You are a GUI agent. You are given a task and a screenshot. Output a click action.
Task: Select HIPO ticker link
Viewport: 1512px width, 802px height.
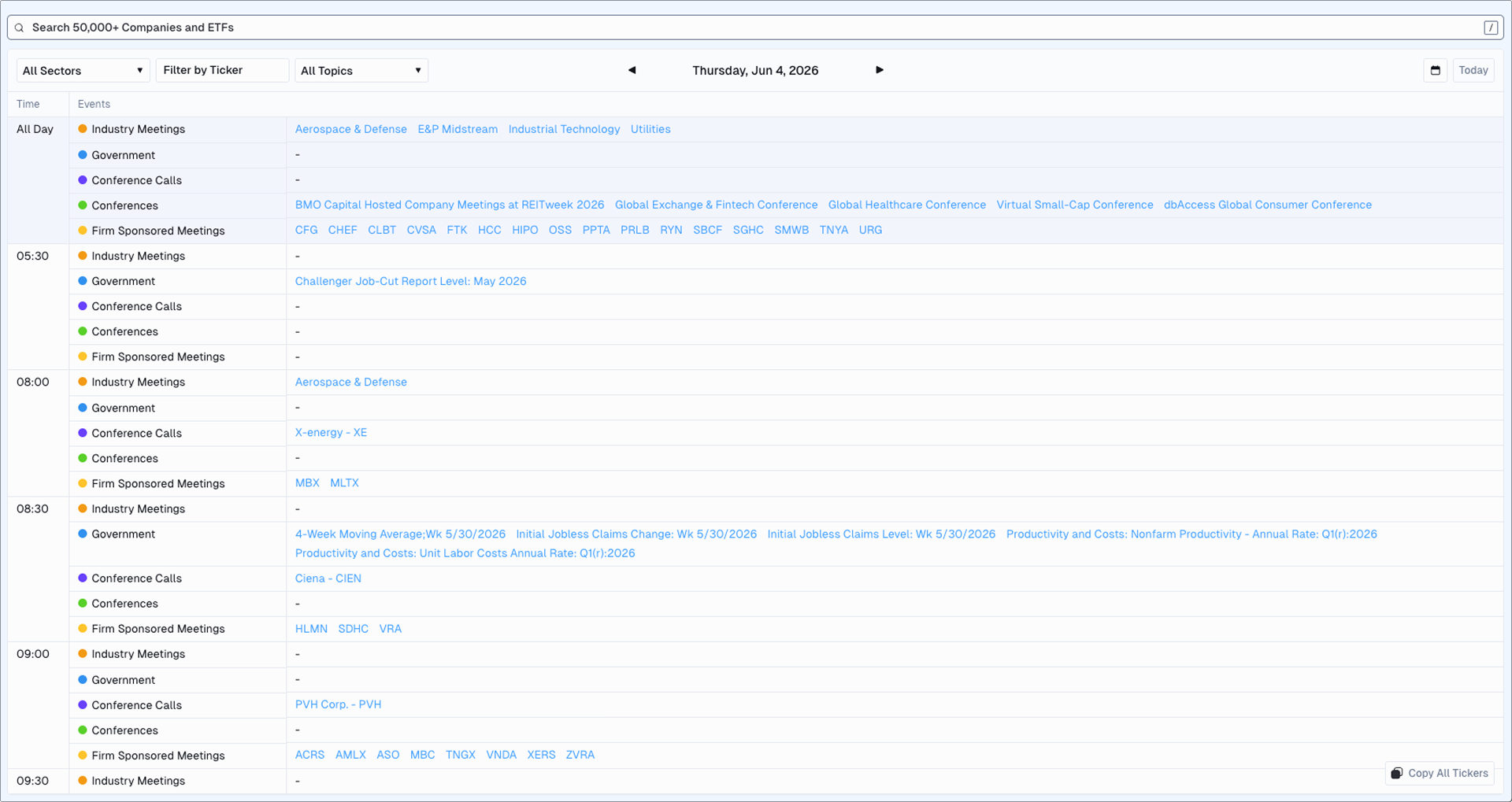(x=524, y=230)
